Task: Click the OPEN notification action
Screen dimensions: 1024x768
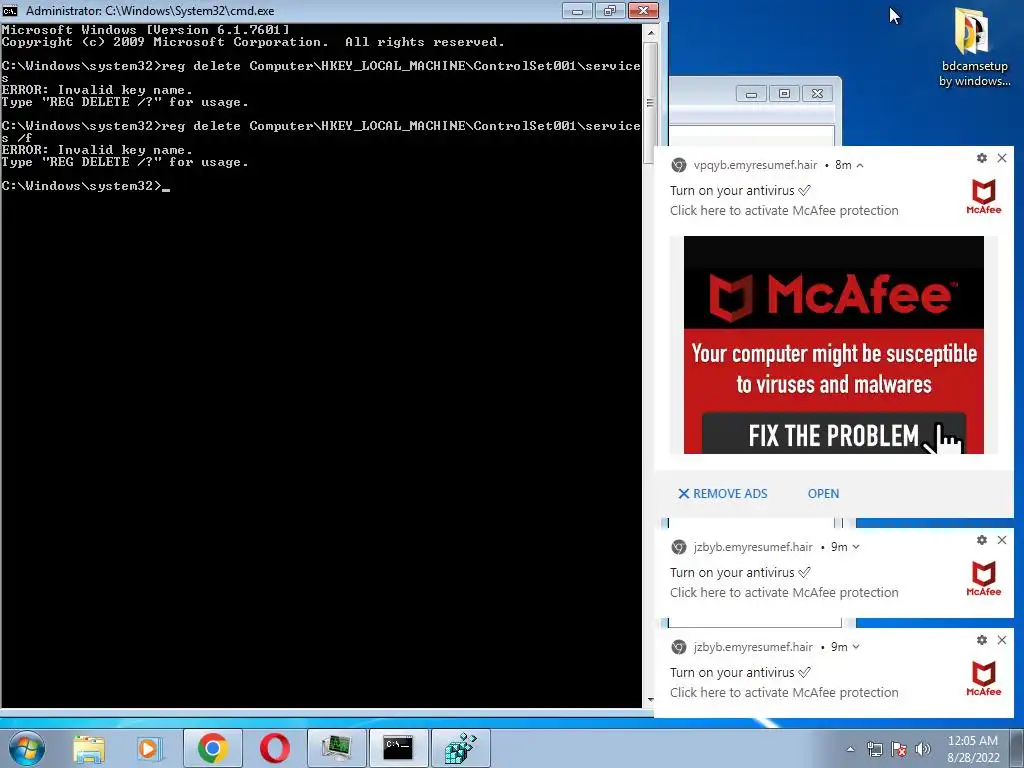Action: [x=823, y=494]
